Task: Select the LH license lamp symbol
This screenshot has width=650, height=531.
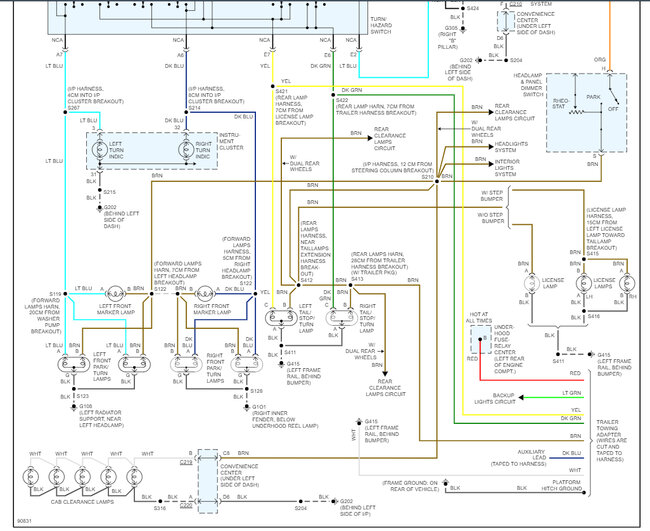Action: [584, 284]
